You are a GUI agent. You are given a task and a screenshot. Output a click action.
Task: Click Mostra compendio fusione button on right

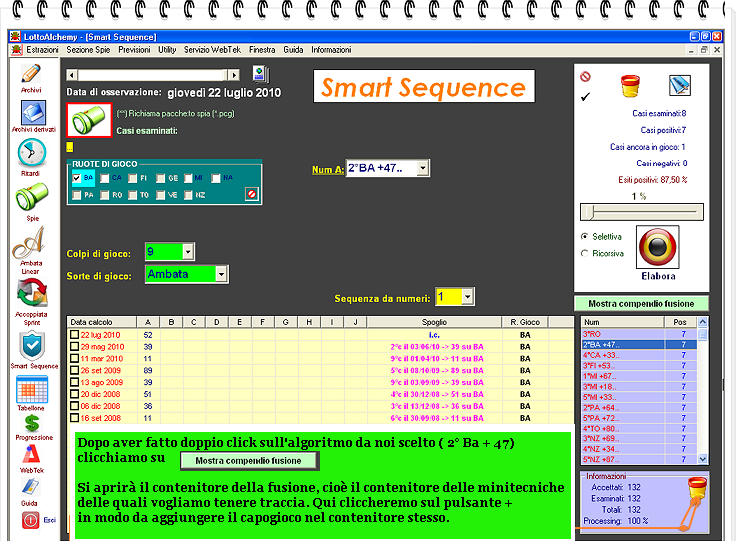click(x=641, y=304)
